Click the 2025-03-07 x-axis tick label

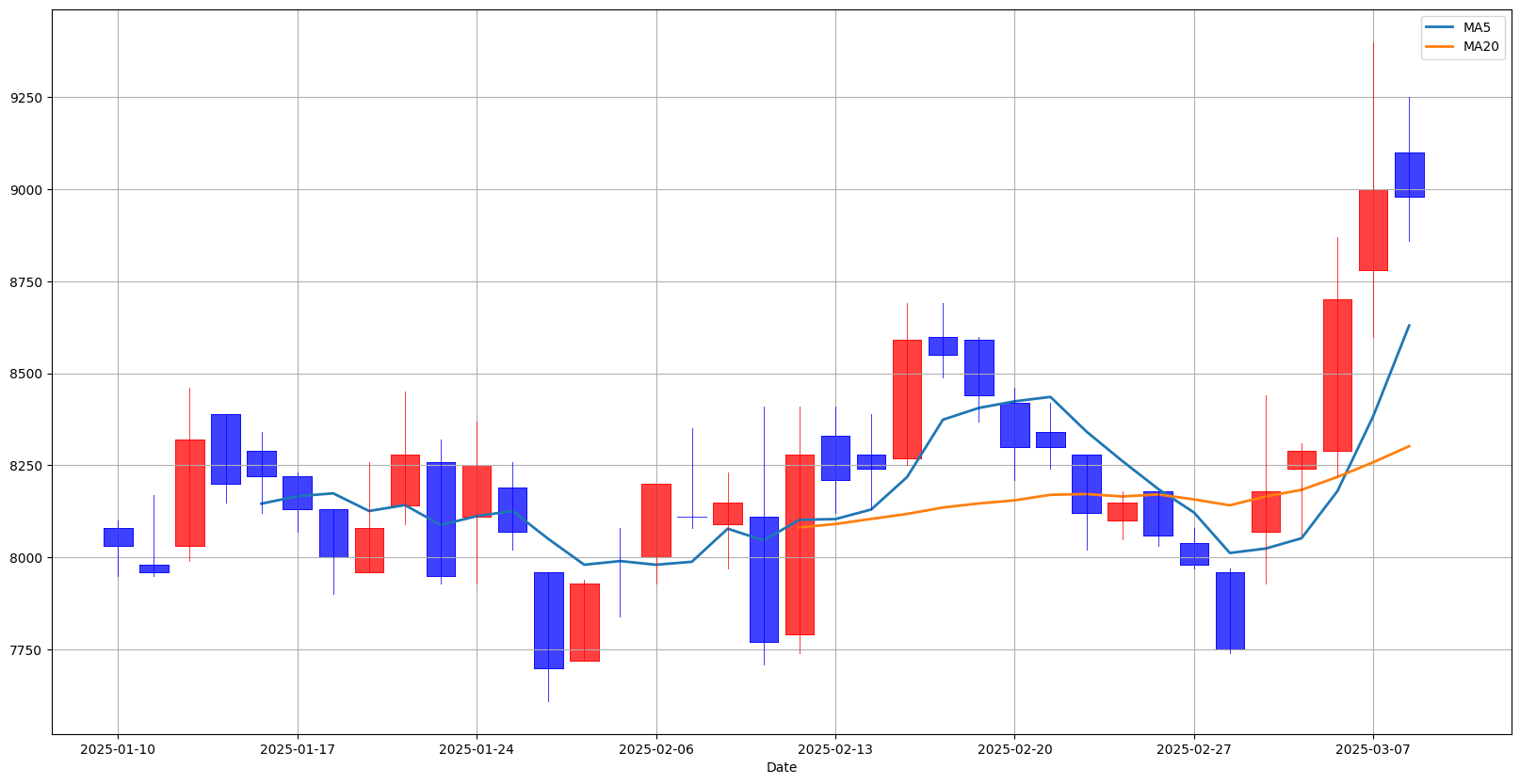pyautogui.click(x=1372, y=749)
